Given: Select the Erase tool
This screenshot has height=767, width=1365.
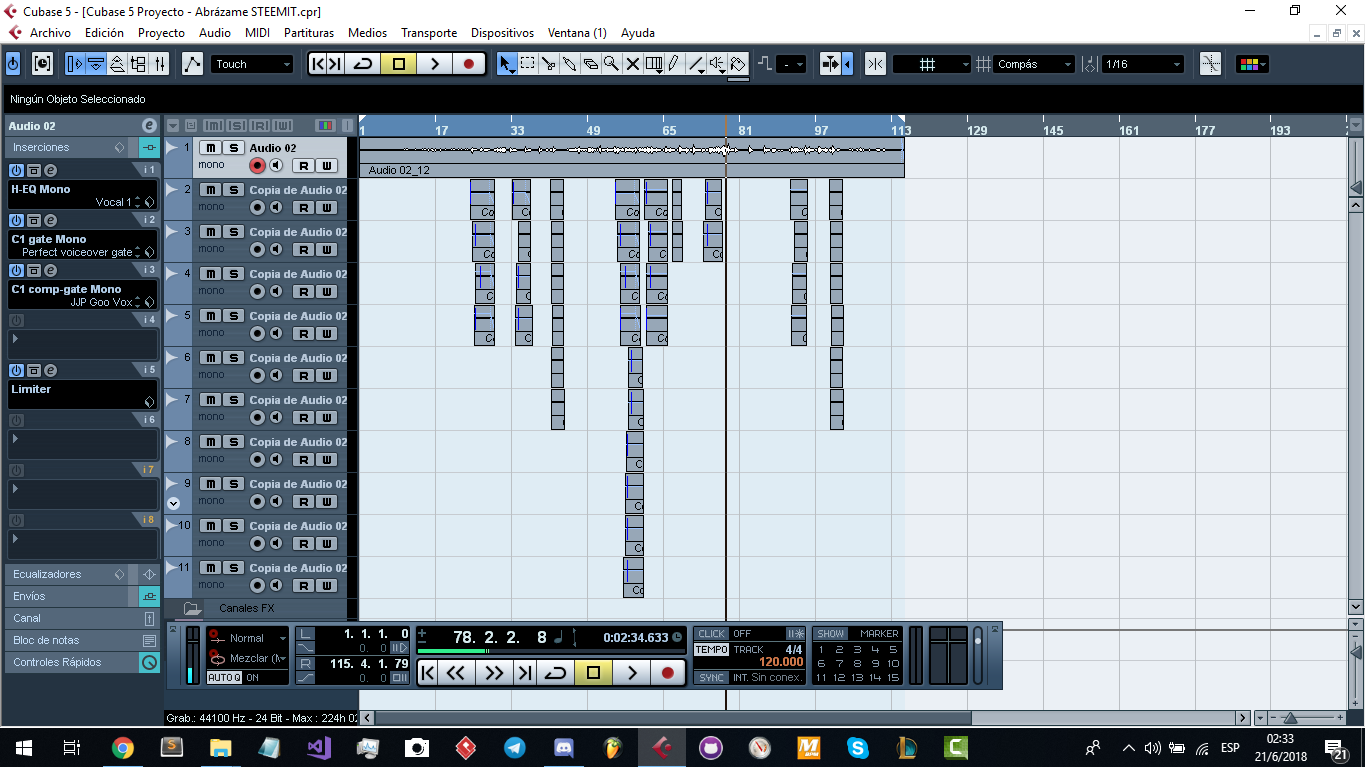Looking at the screenshot, I should click(x=591, y=64).
